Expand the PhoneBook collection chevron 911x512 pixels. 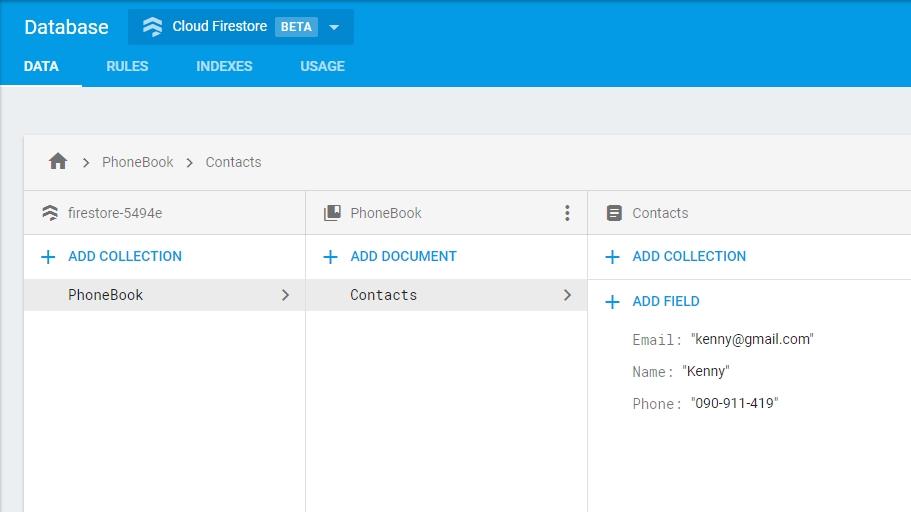[285, 295]
